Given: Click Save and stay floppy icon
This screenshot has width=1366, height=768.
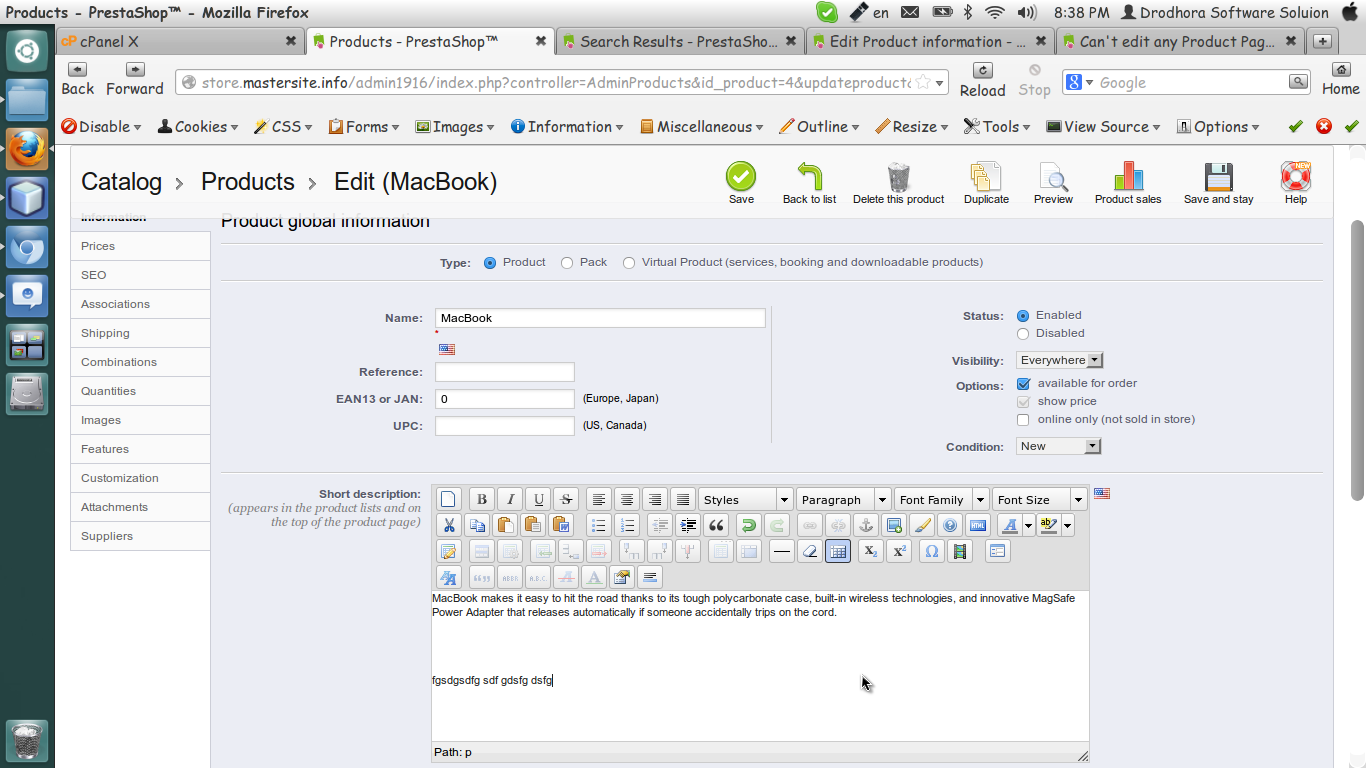Looking at the screenshot, I should (1218, 177).
